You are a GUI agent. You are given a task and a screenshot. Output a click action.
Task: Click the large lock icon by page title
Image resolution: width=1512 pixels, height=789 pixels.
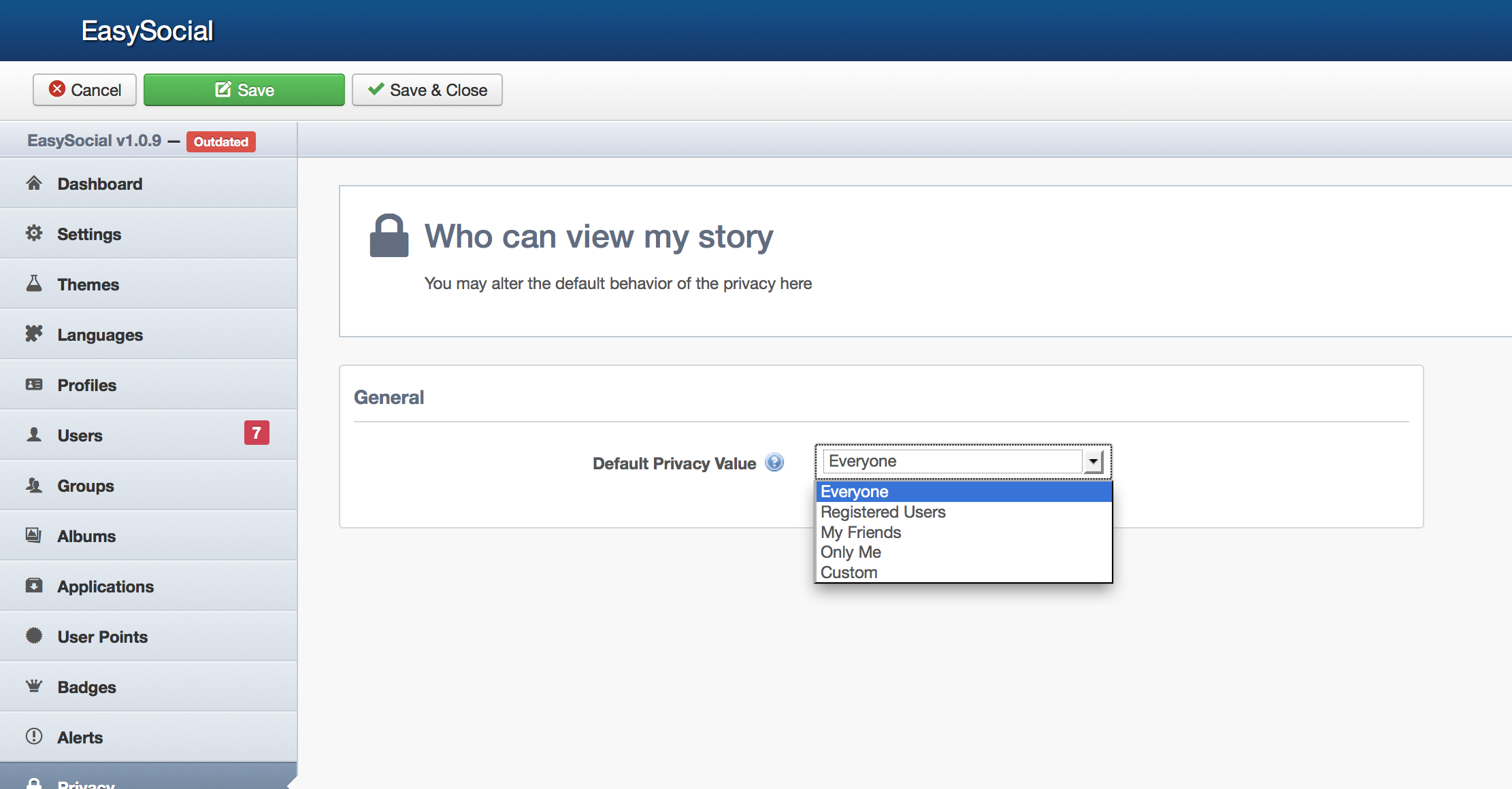click(x=389, y=235)
